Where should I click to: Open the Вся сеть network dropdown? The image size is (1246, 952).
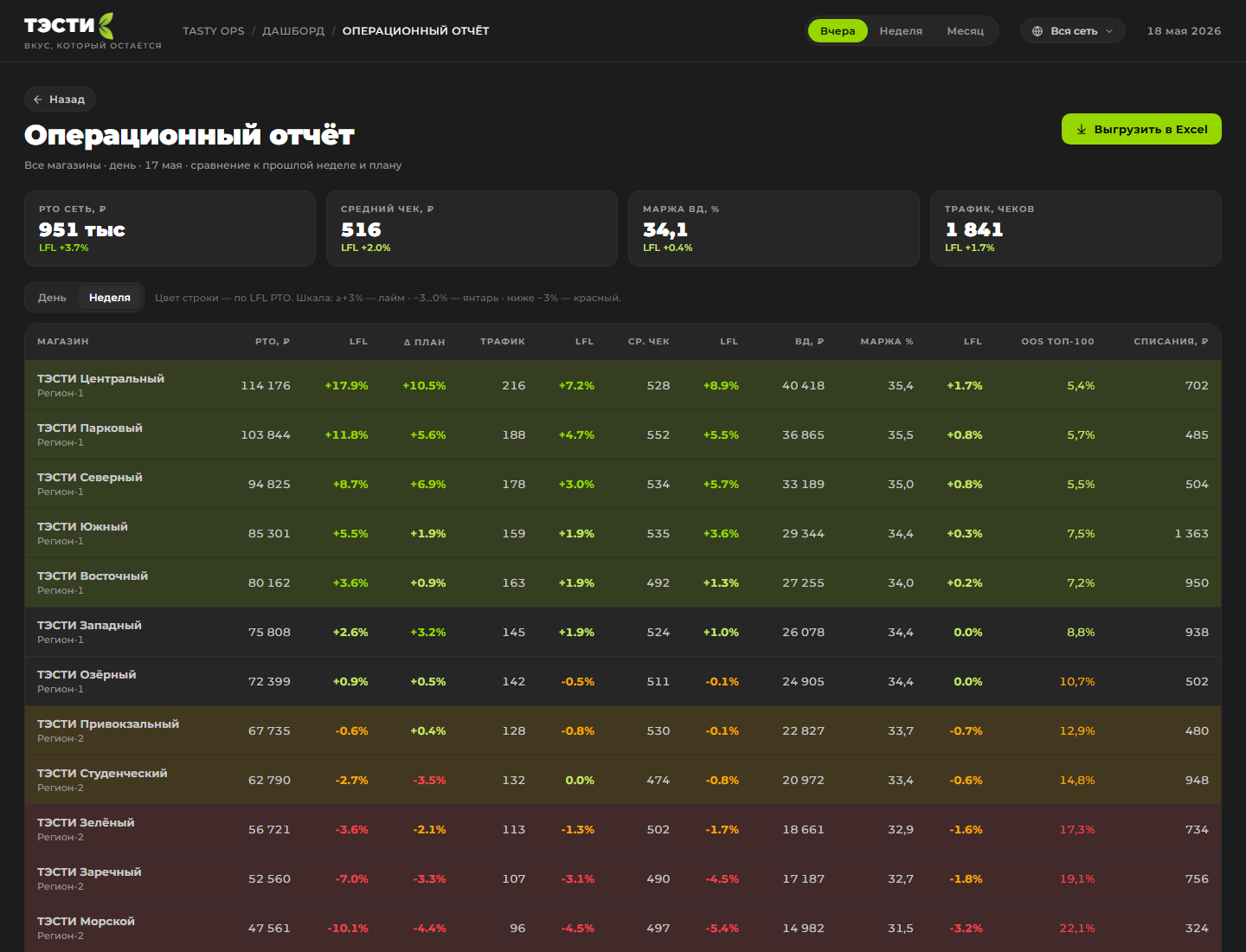point(1073,31)
